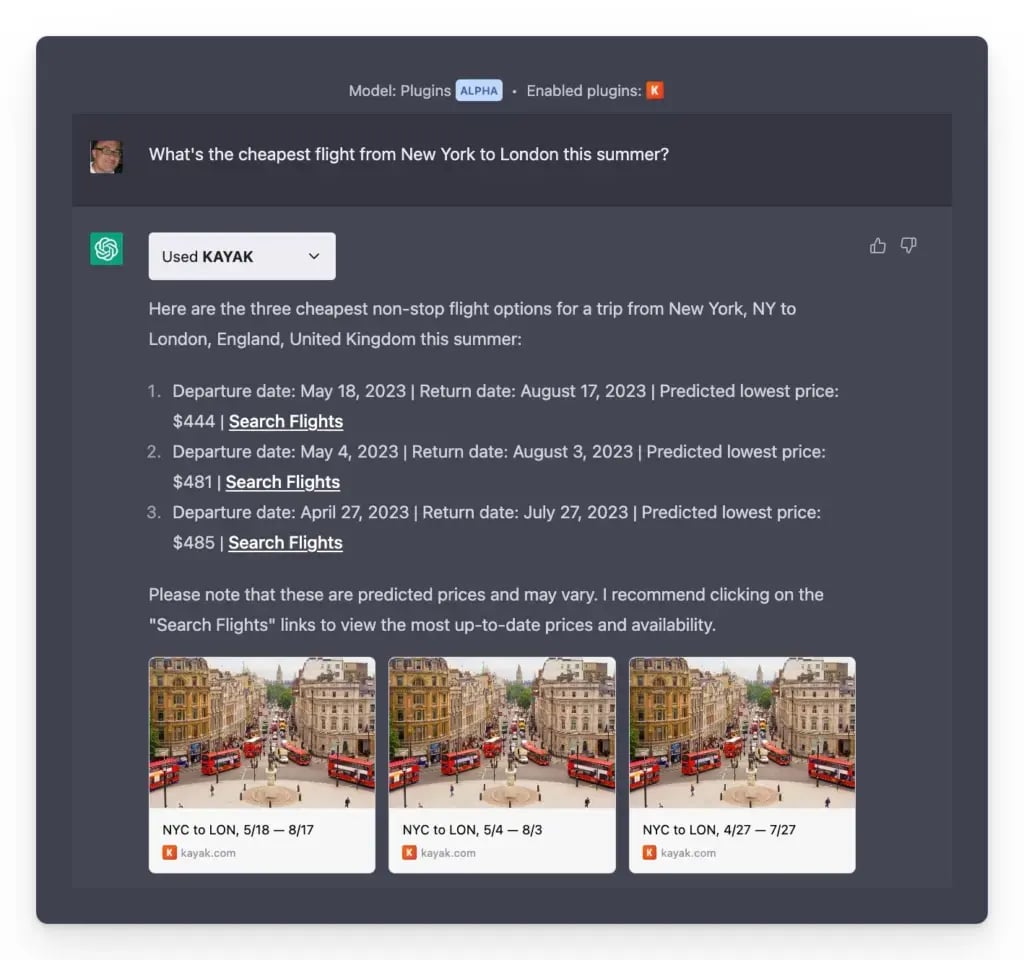Click Kayak logo on 5/18 — 8/17 card
Viewport: 1024px width, 960px height.
point(169,853)
